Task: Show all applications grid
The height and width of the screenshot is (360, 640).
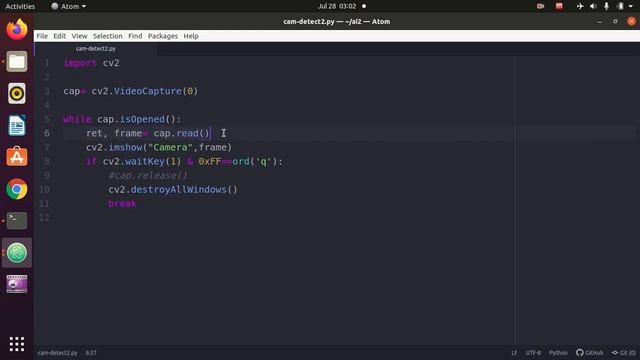Action: [x=17, y=344]
